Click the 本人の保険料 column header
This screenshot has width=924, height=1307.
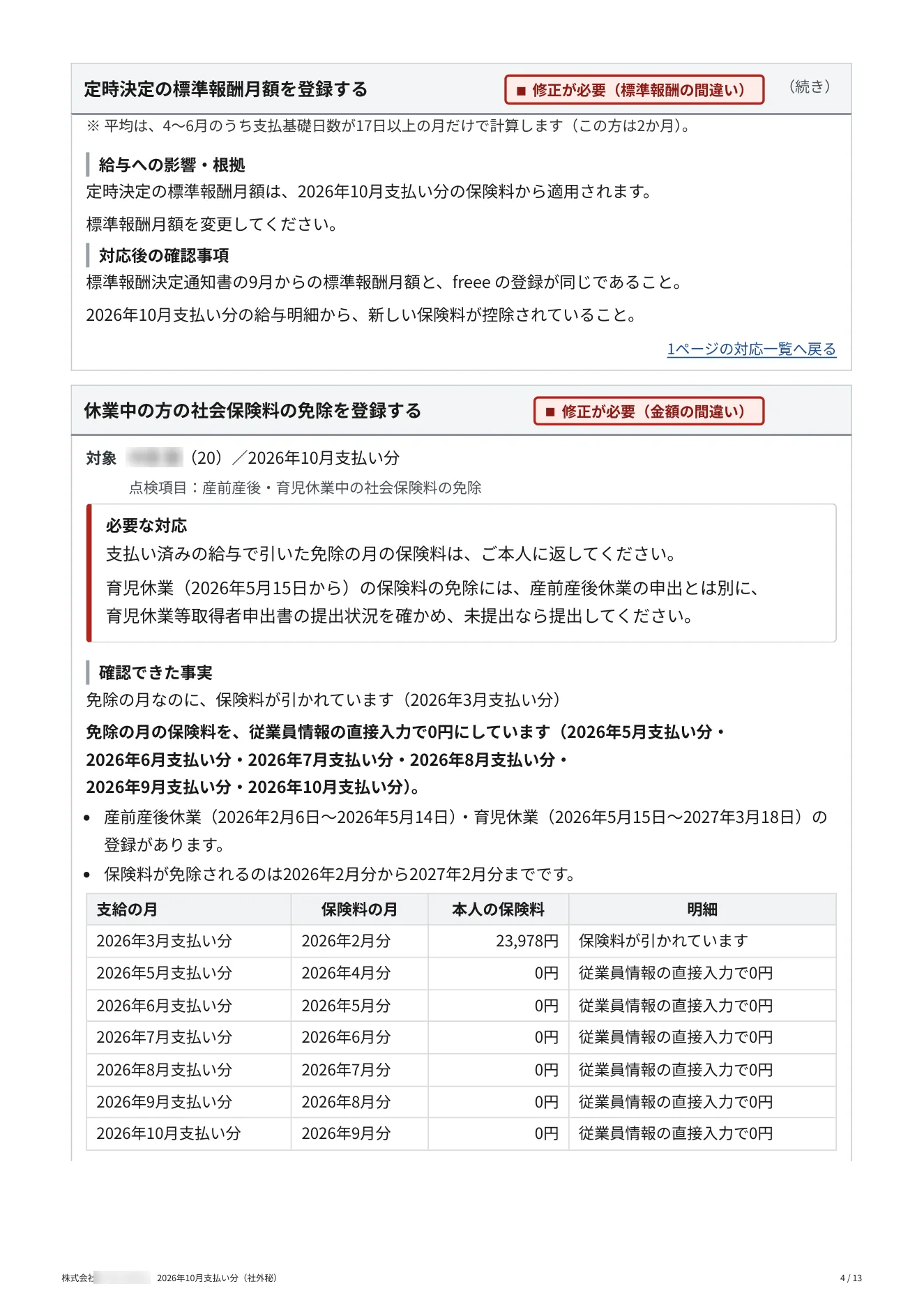pyautogui.click(x=498, y=909)
